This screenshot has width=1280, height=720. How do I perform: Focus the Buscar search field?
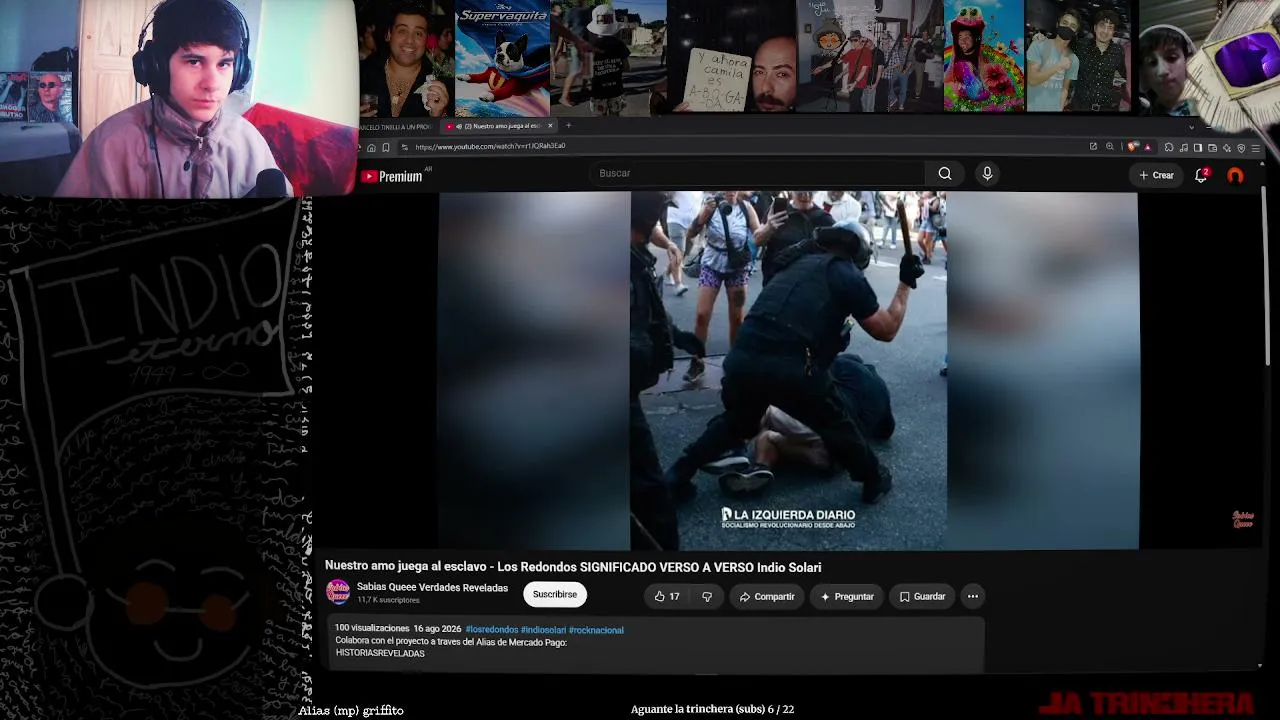click(759, 174)
